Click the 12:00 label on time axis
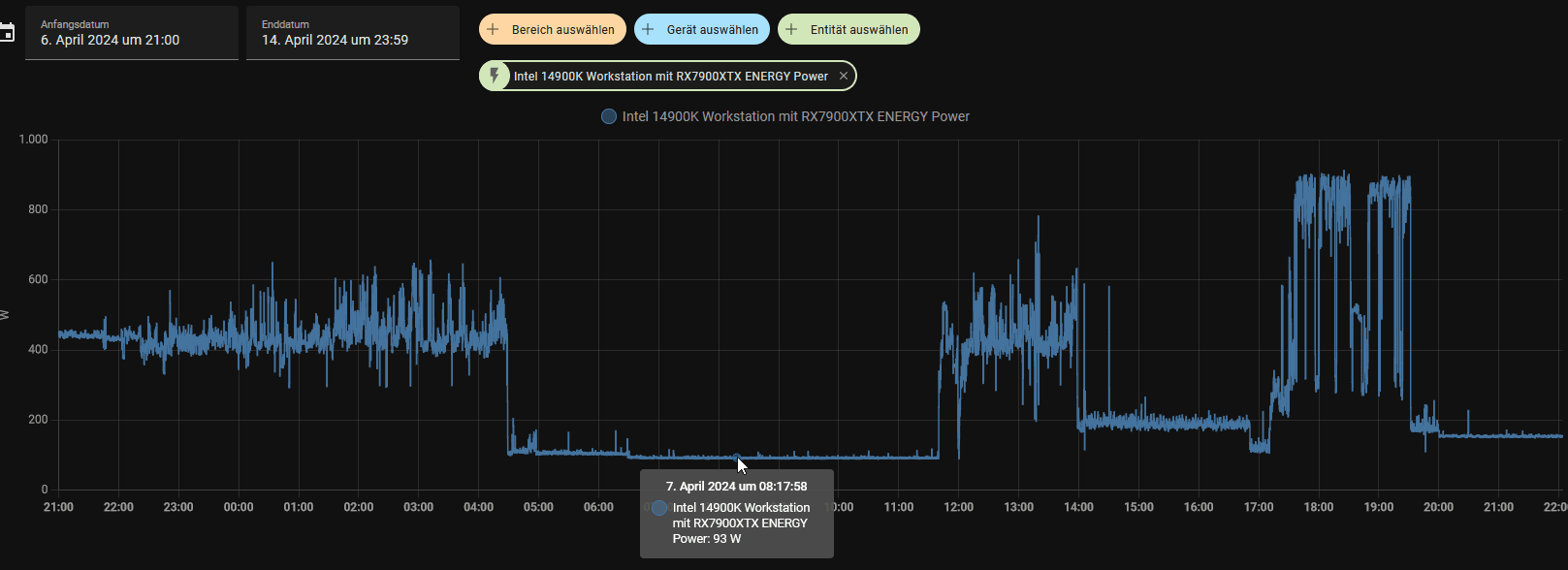Screen dimensions: 1568x570 (x=958, y=507)
